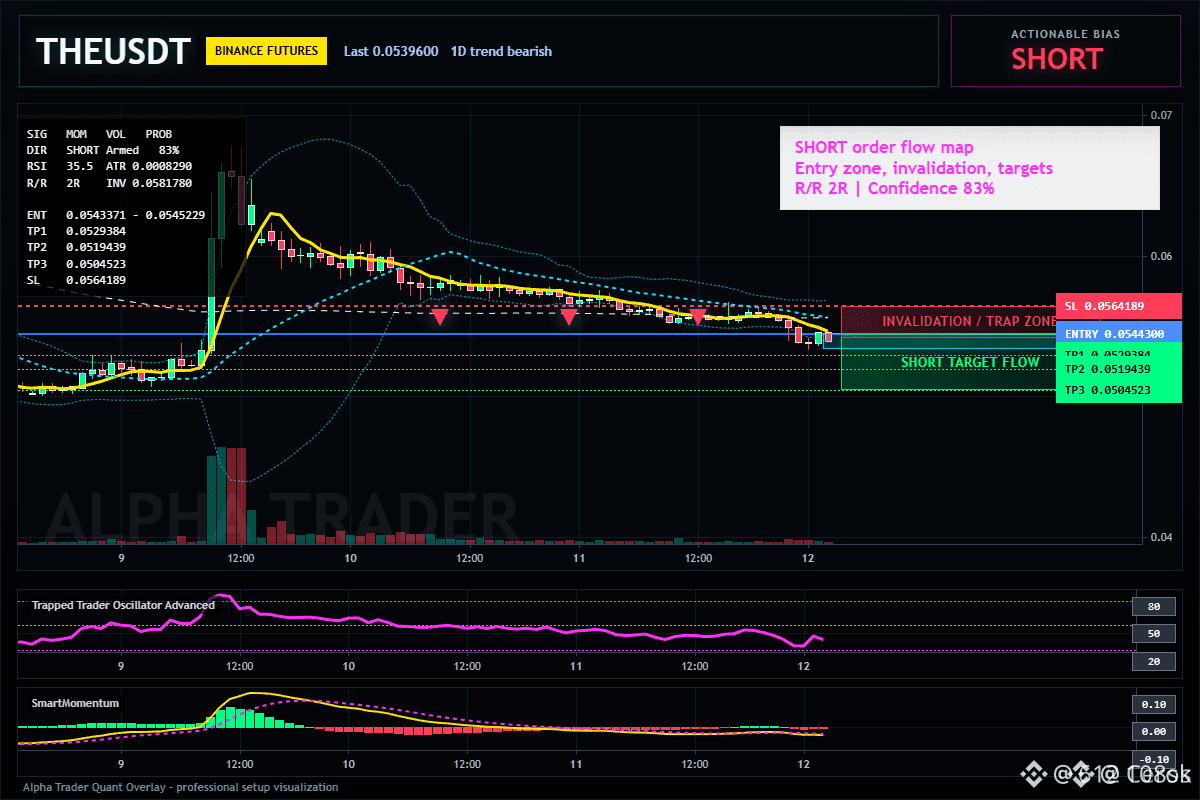
Task: Click the last red triangle sell marker
Action: (x=697, y=317)
